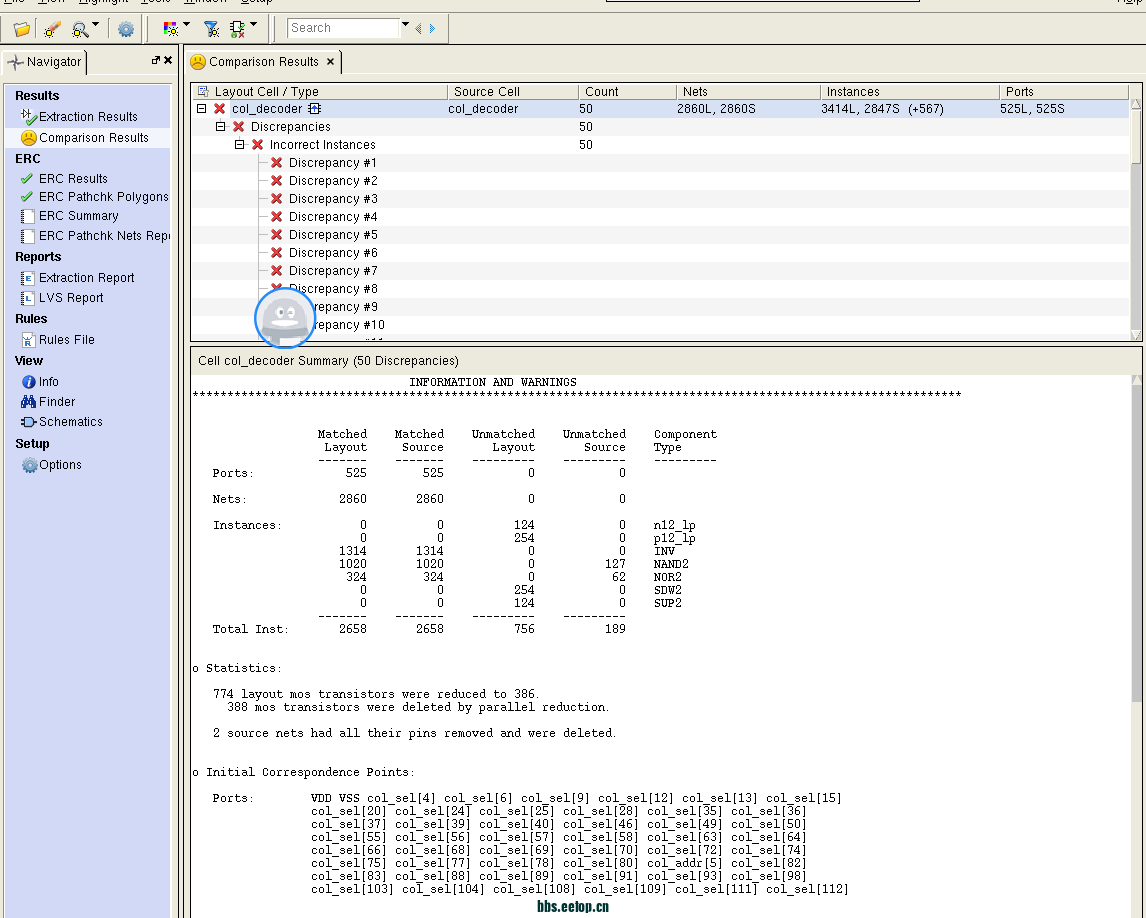Open the highlight color dropdown arrow
Screen dimensions: 1146x918
click(186, 25)
